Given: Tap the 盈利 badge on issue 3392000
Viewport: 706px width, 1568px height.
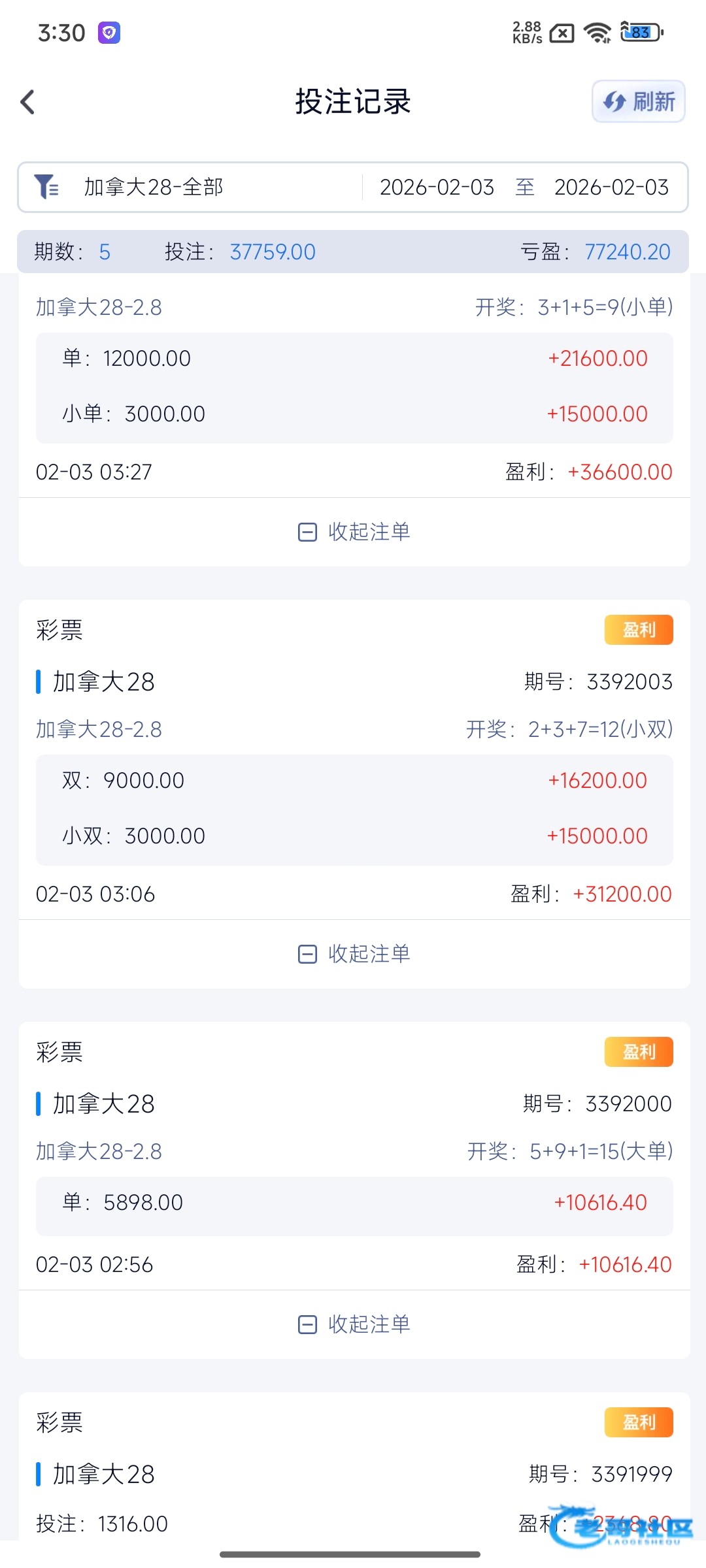Looking at the screenshot, I should coord(638,1052).
